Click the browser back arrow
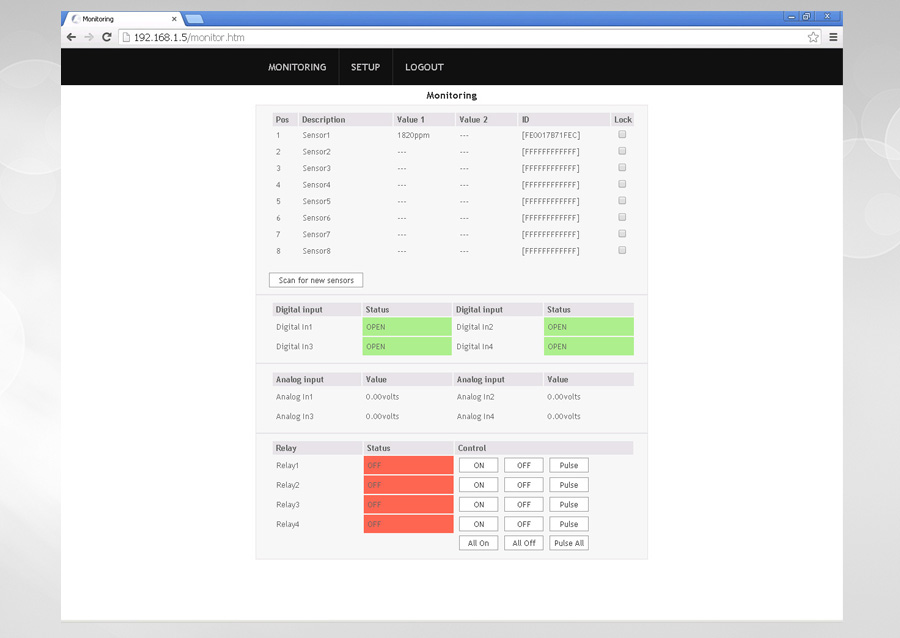This screenshot has width=900, height=638. coord(71,37)
